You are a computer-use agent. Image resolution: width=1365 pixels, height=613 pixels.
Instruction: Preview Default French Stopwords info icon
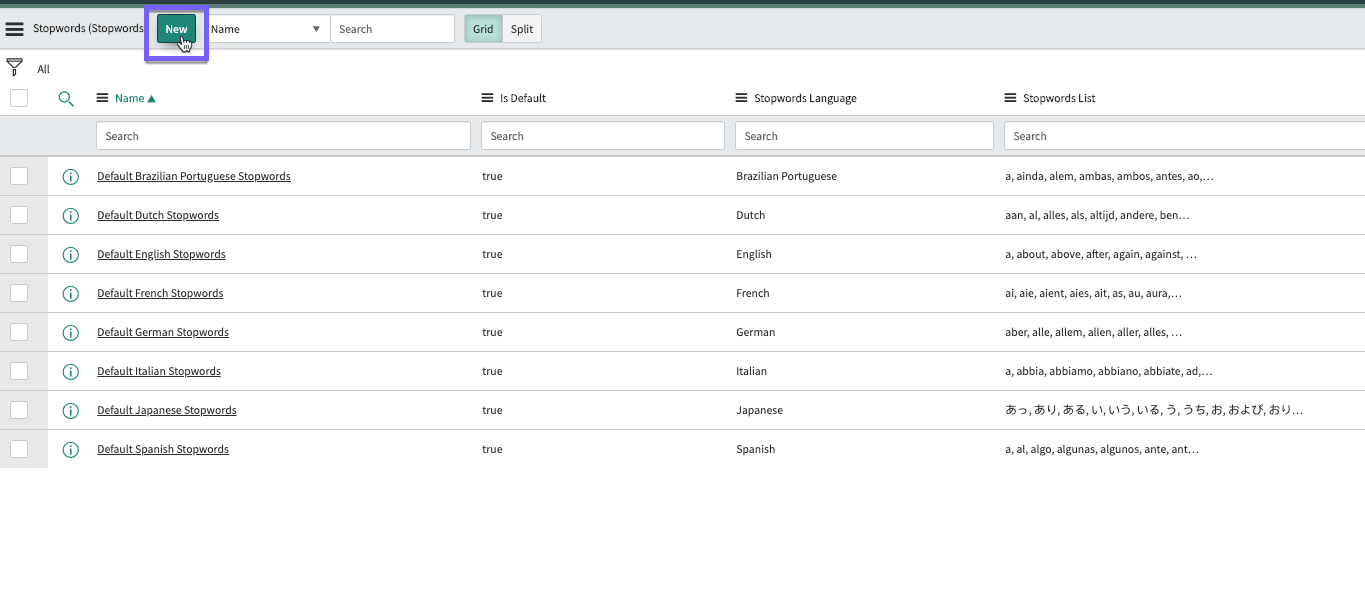(x=70, y=293)
